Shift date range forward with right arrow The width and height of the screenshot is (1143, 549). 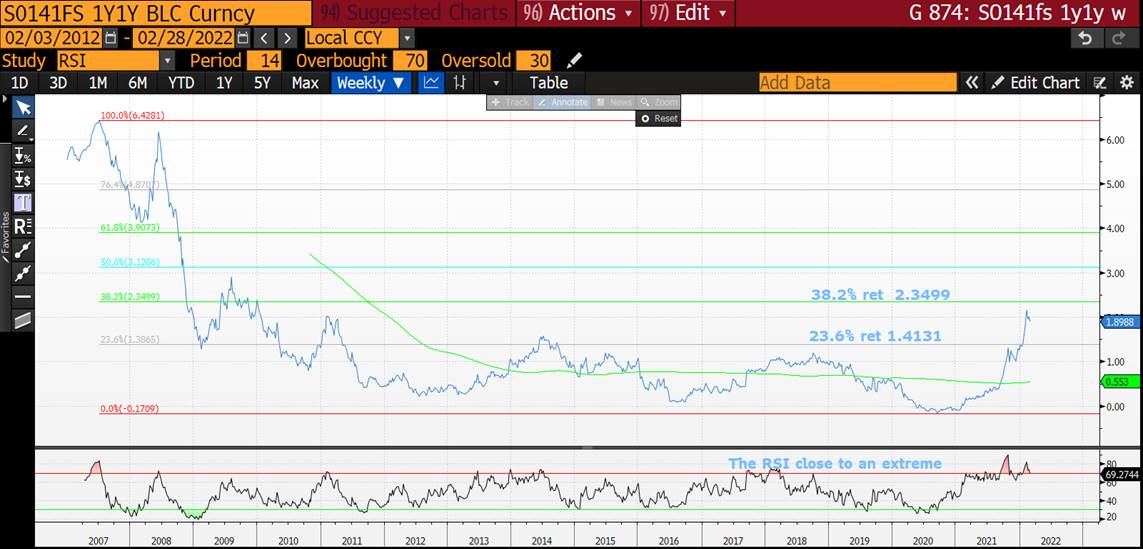pos(288,38)
